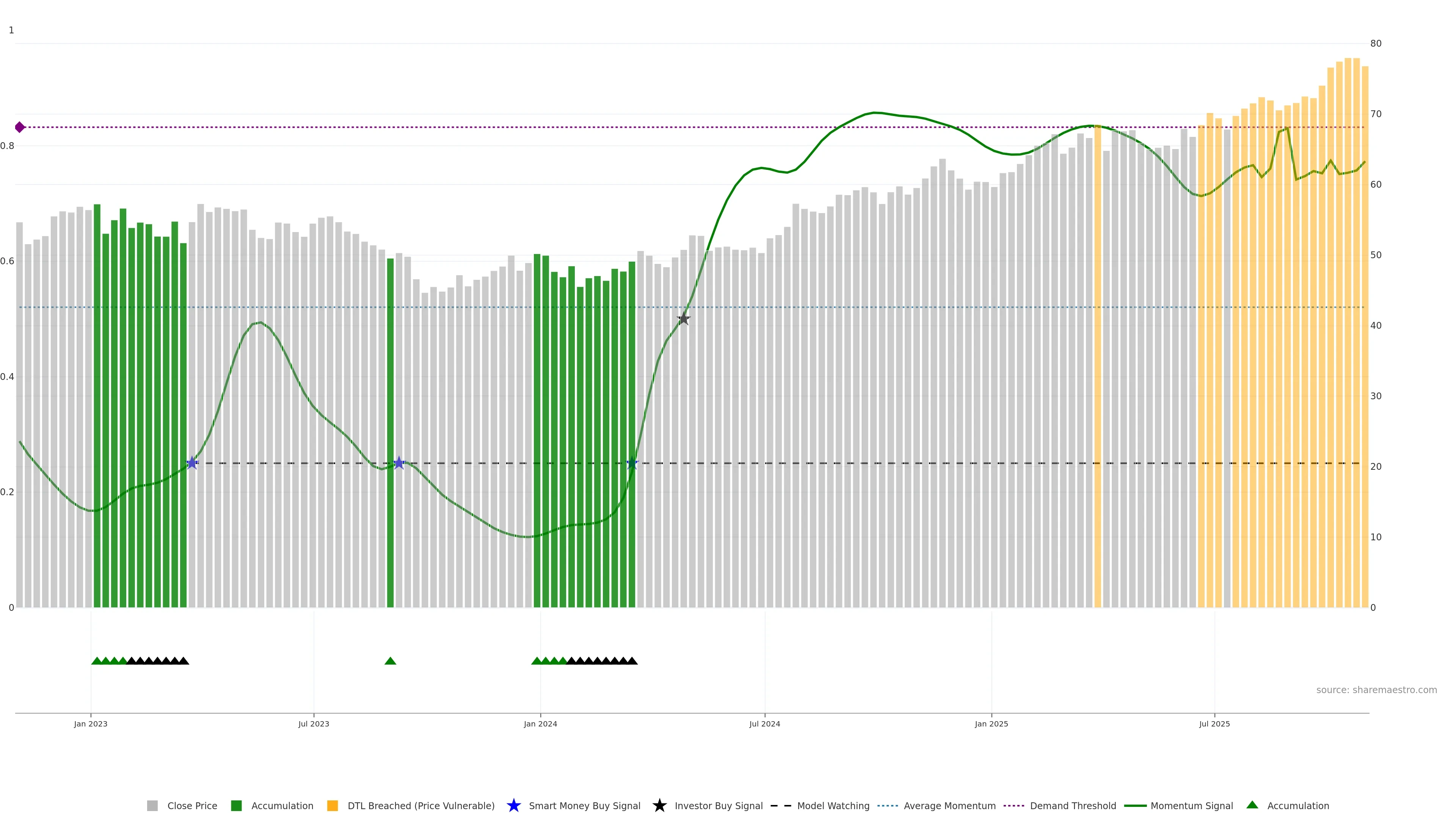1456x819 pixels.
Task: Click the purple Demand Threshold diamond marker
Action: click(x=20, y=127)
